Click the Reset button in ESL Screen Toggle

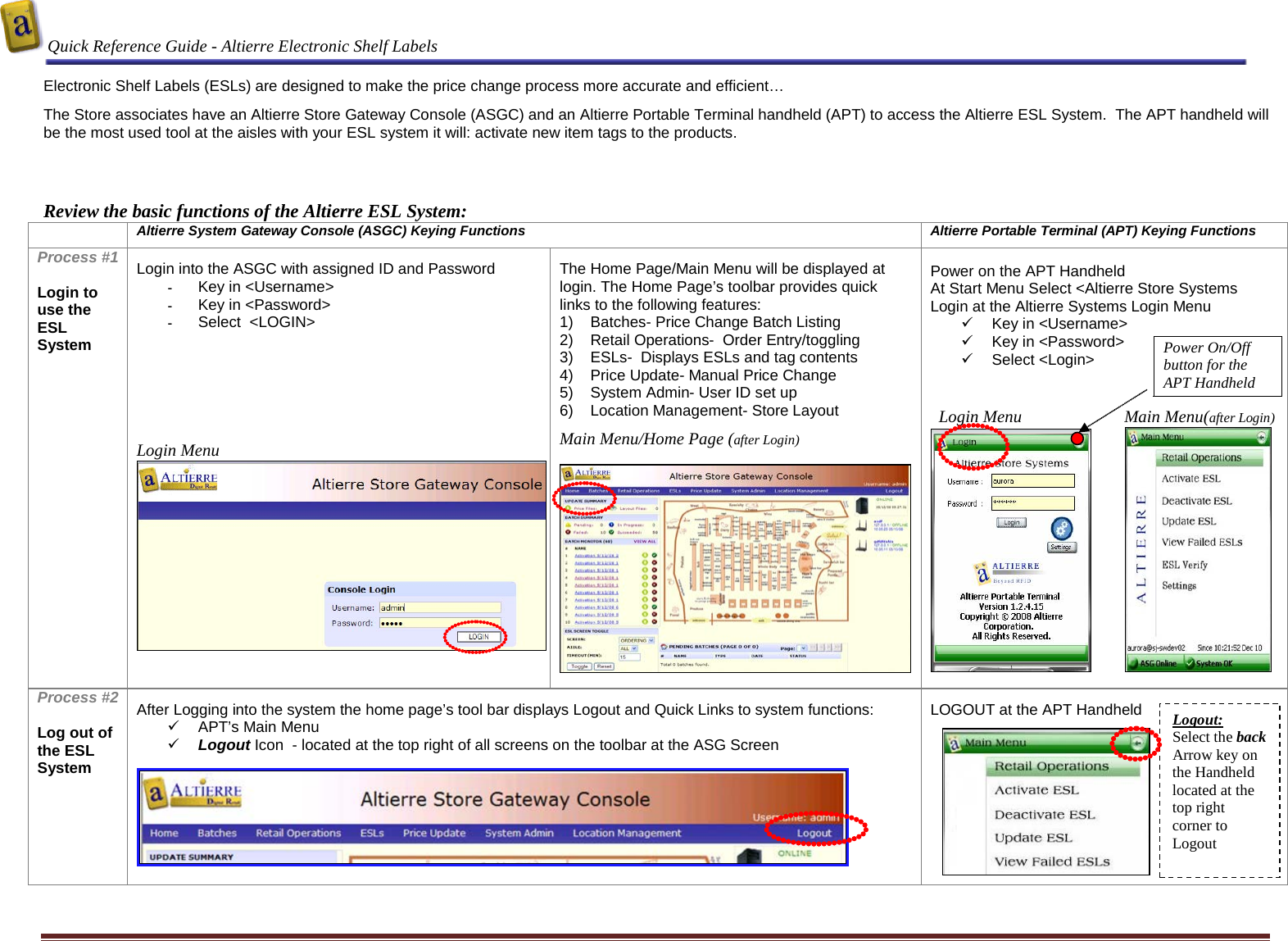pos(604,666)
